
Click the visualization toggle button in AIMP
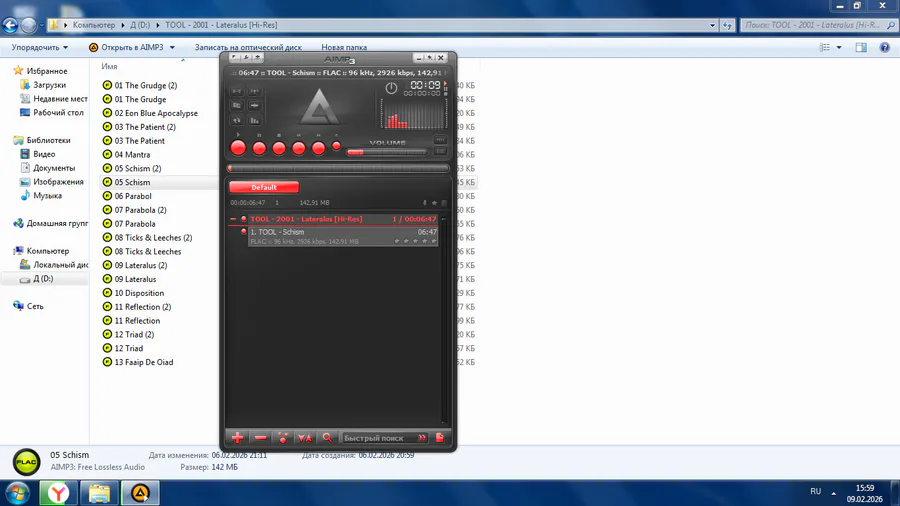[x=254, y=91]
